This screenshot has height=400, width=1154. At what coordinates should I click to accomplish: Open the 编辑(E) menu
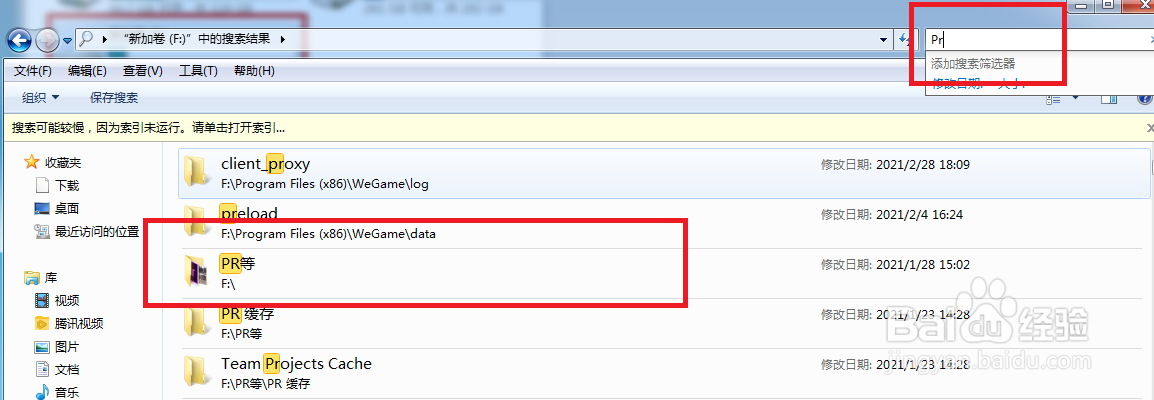tap(87, 71)
